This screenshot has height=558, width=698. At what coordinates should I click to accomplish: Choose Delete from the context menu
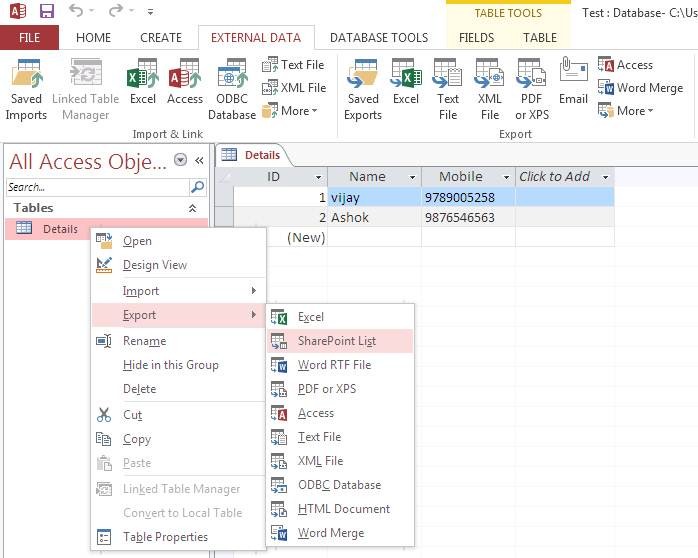tap(178, 389)
